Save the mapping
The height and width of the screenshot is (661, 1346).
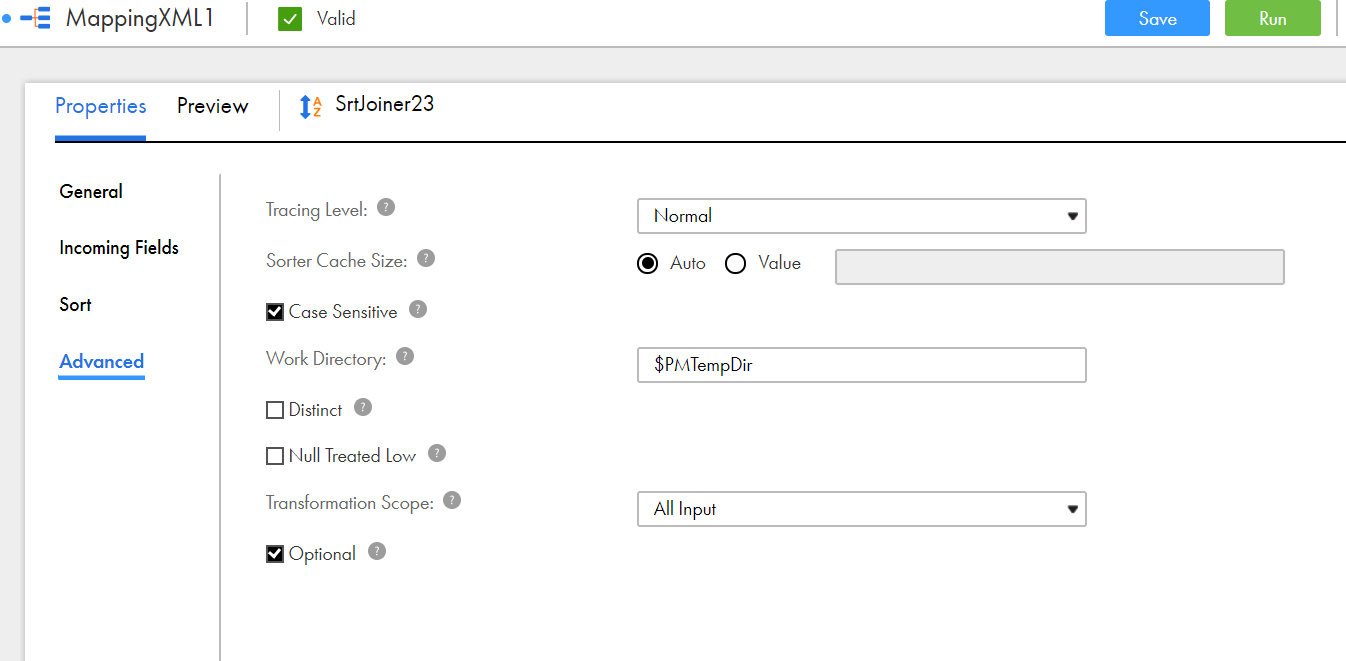pos(1157,19)
